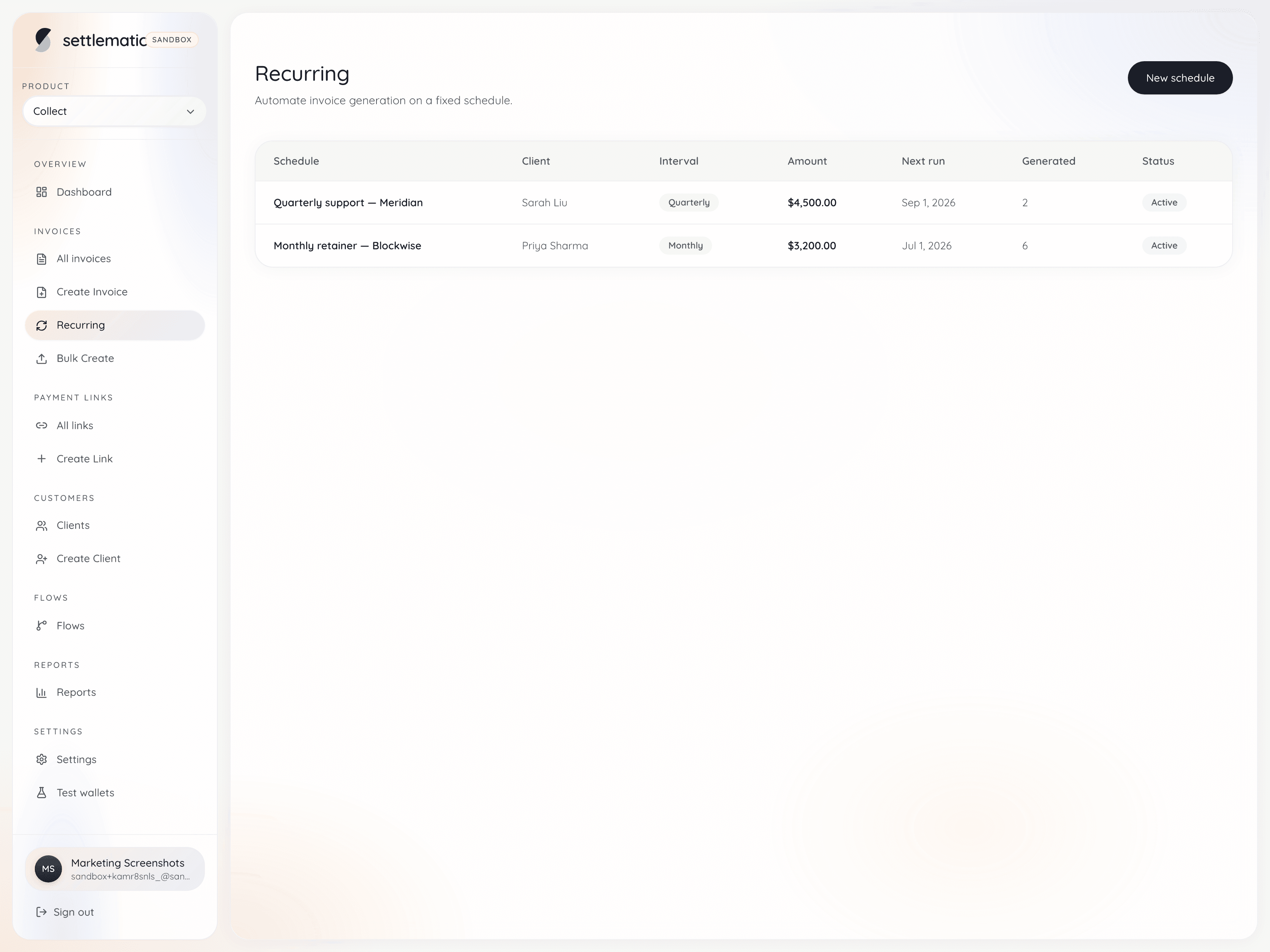The image size is (1270, 952).
Task: Open the Collect product dropdown
Action: (x=114, y=111)
